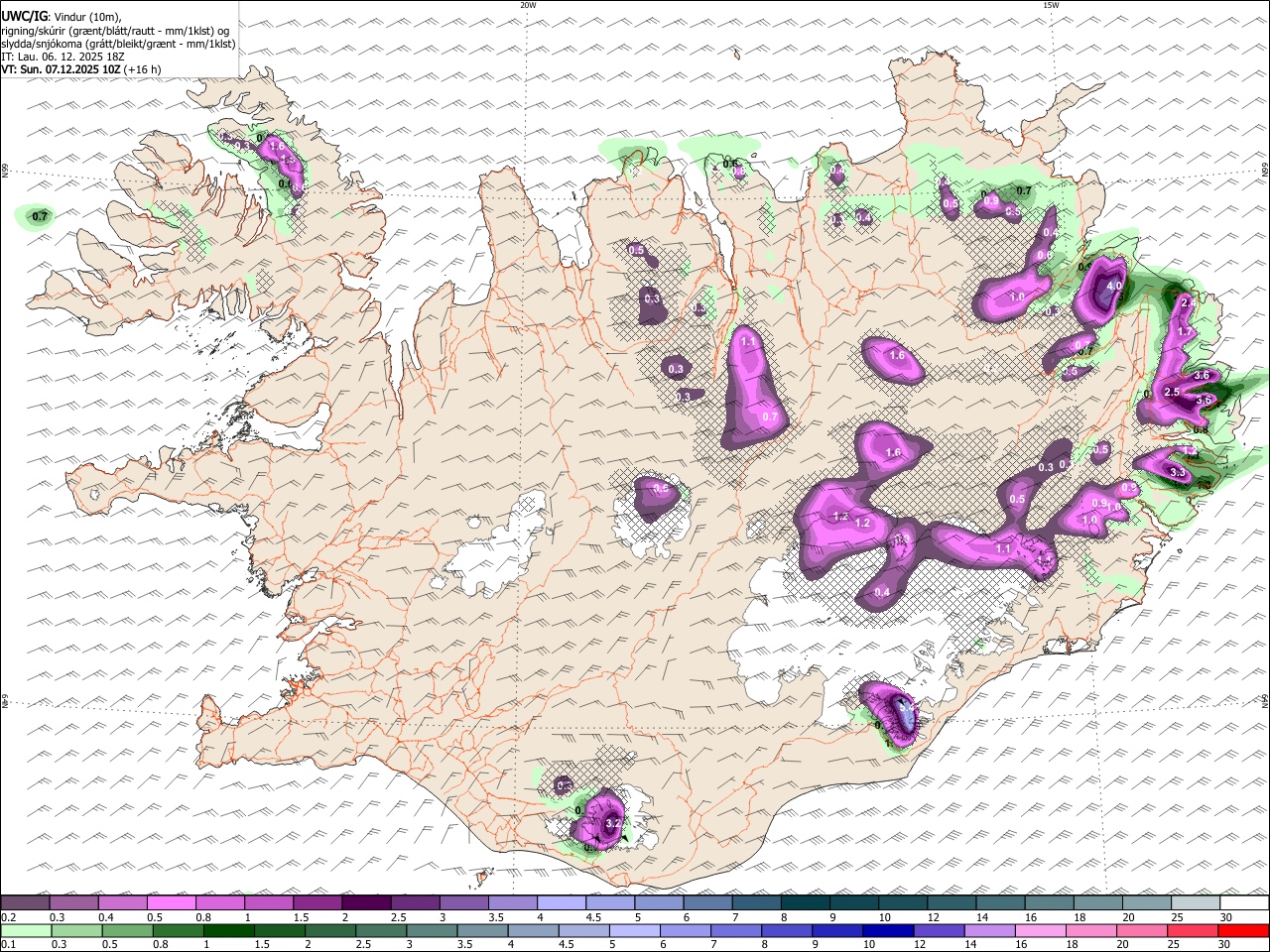Click the '2.5' precipitation value near the east coast
The height and width of the screenshot is (952, 1270).
[1171, 392]
